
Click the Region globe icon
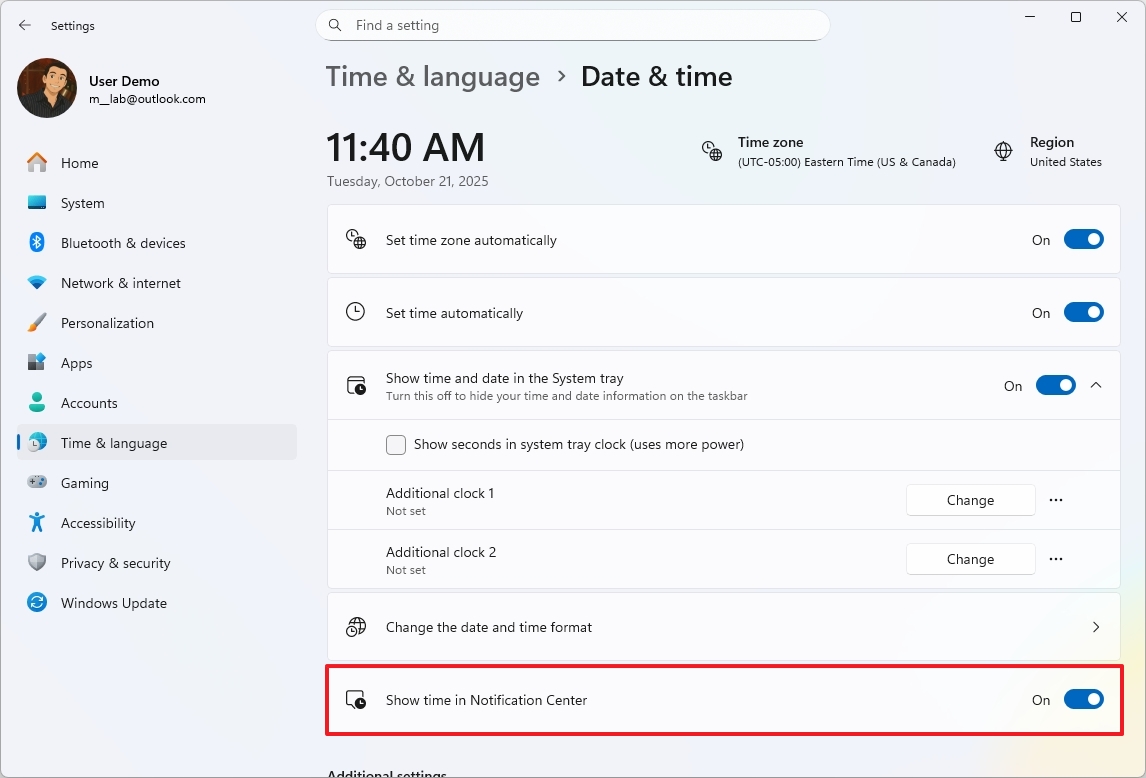coord(1003,151)
